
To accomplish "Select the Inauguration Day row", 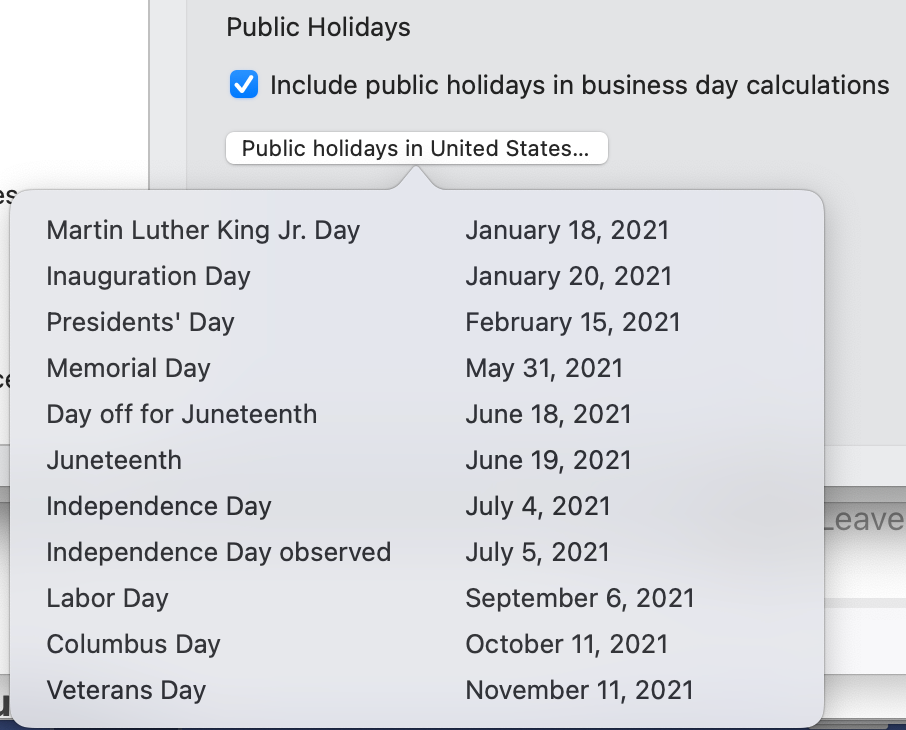I will pos(417,276).
